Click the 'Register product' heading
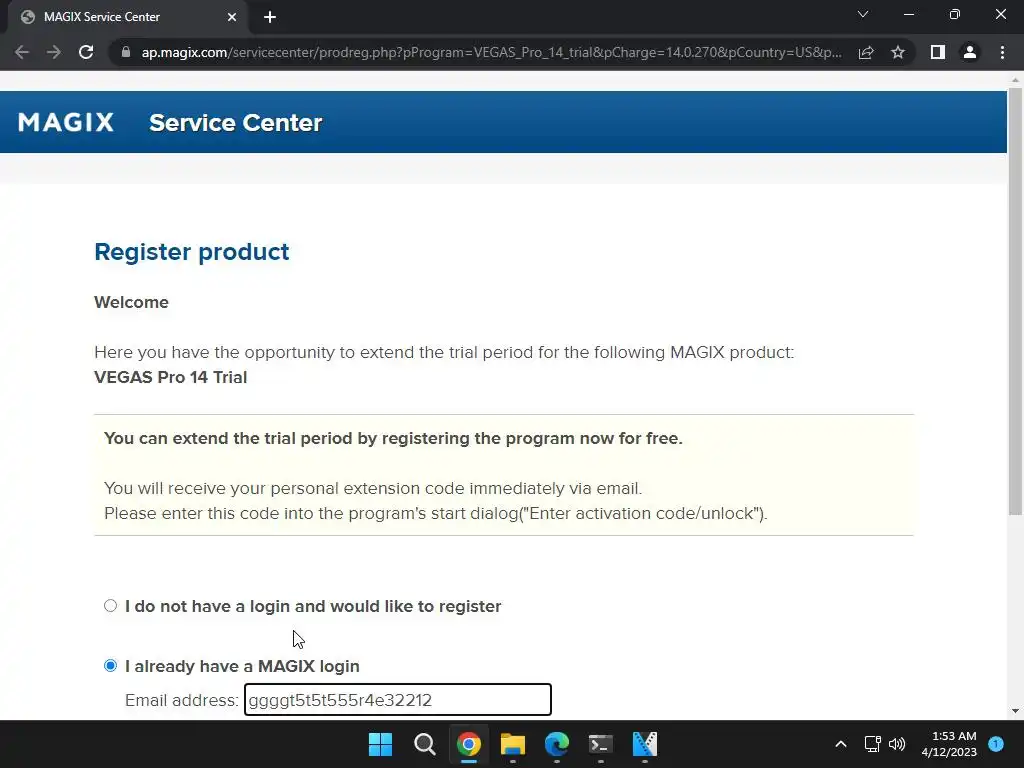 tap(191, 252)
